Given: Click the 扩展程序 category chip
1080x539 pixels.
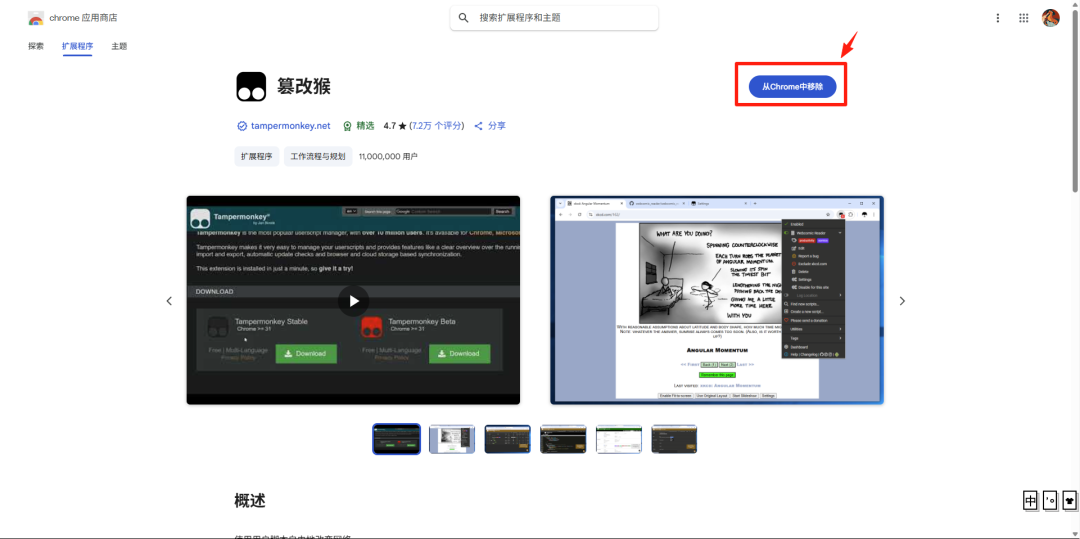Looking at the screenshot, I should point(257,156).
